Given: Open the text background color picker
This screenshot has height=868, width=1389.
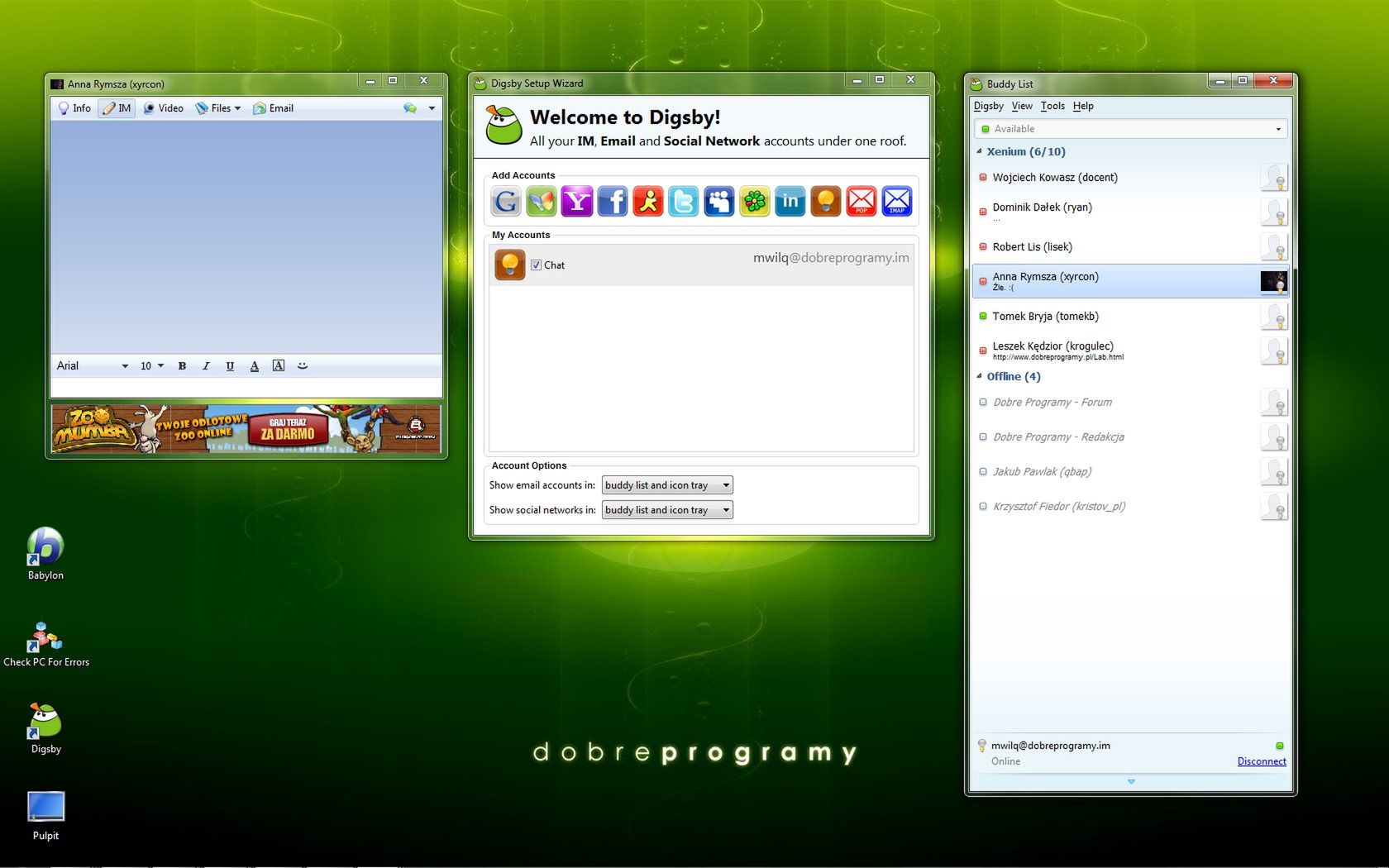Looking at the screenshot, I should pos(279,365).
